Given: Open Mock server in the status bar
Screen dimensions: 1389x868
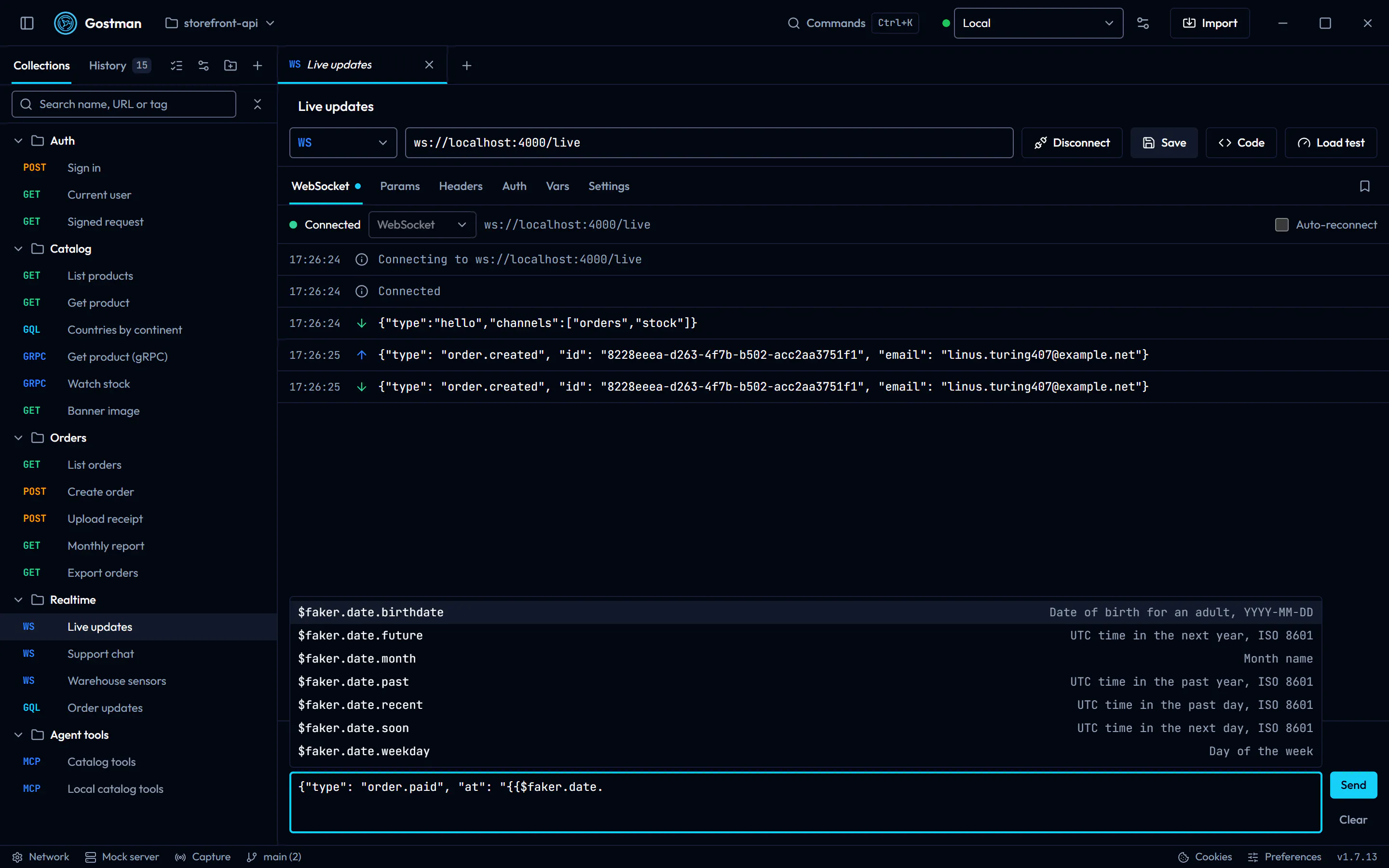Looking at the screenshot, I should pos(122,856).
